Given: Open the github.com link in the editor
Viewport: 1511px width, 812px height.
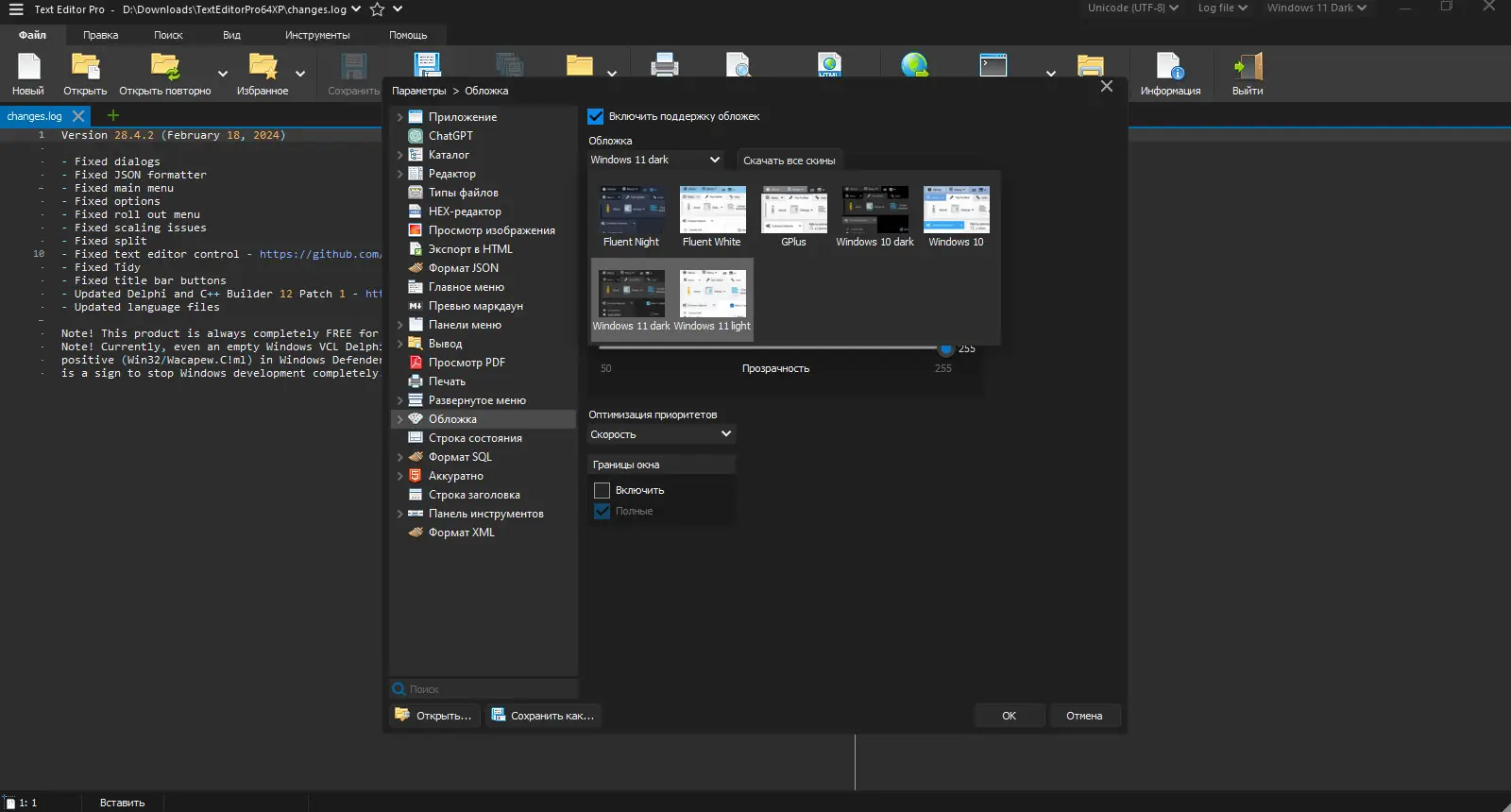Looking at the screenshot, I should pos(320,254).
